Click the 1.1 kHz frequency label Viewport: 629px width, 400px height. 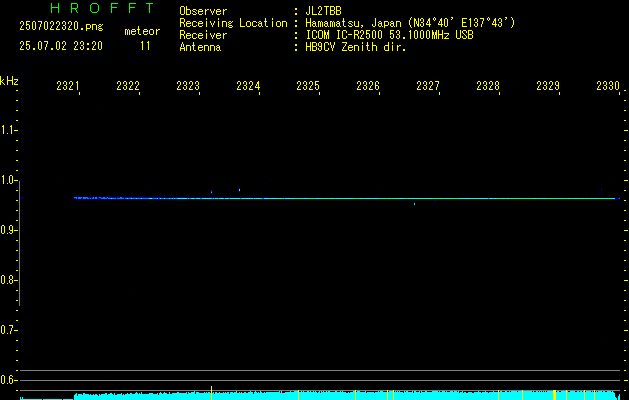[x=8, y=130]
